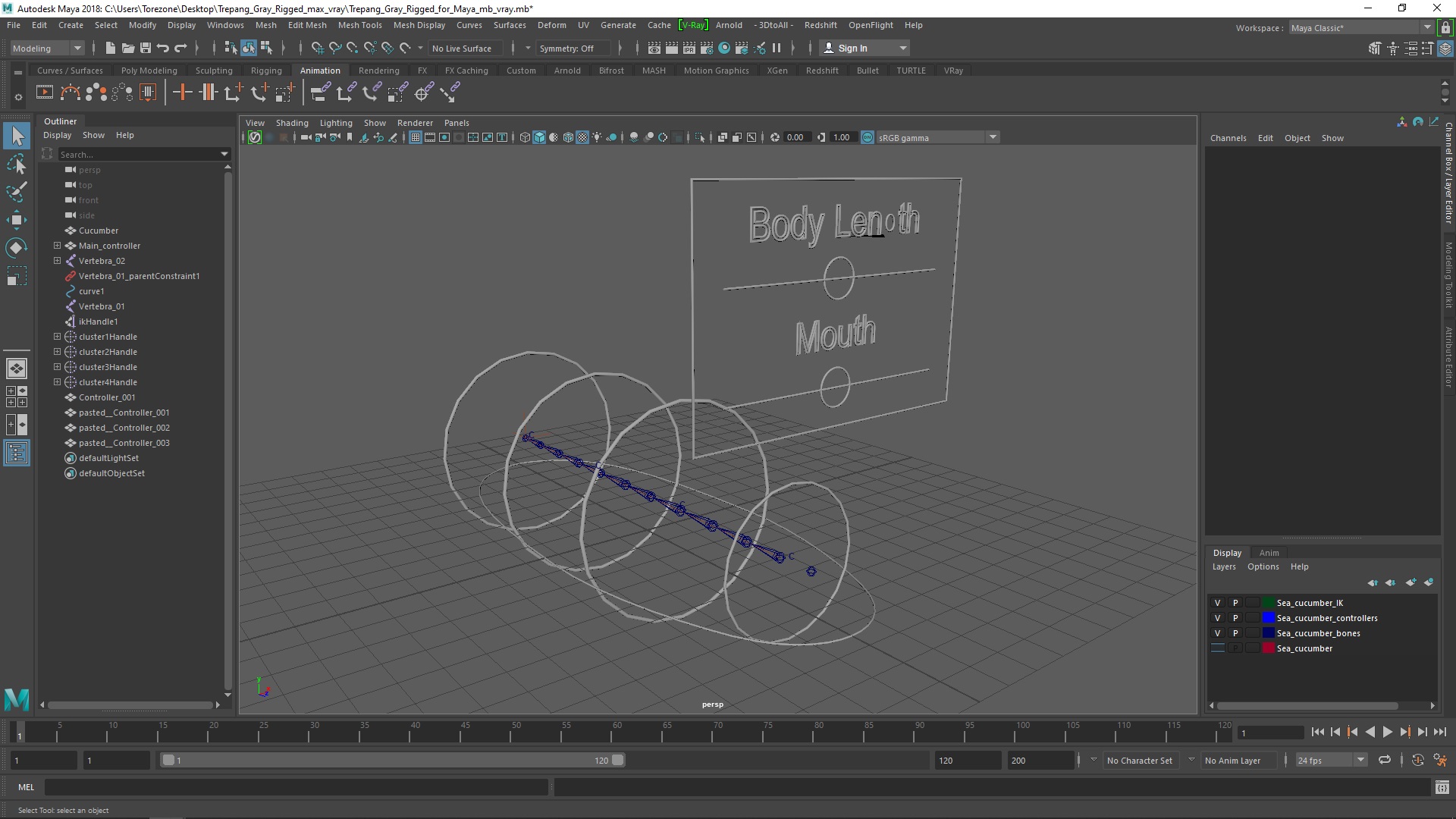Open the Symmetry Off dropdown
Screen dimensions: 1456x819
(573, 48)
